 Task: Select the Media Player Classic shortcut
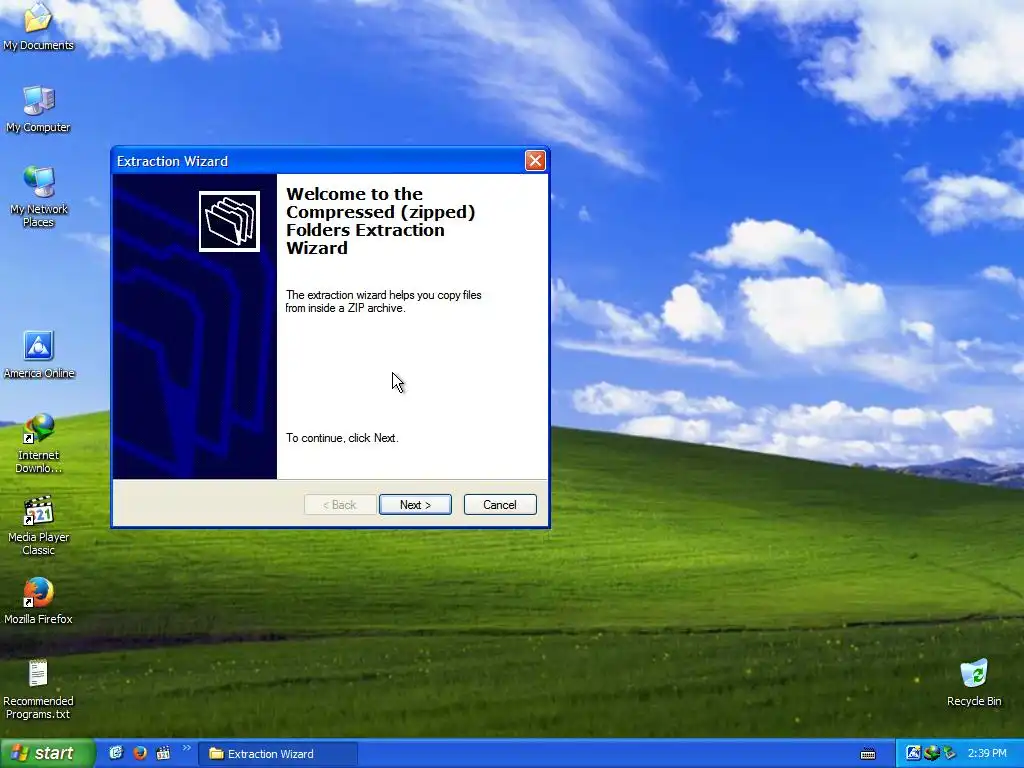39,526
